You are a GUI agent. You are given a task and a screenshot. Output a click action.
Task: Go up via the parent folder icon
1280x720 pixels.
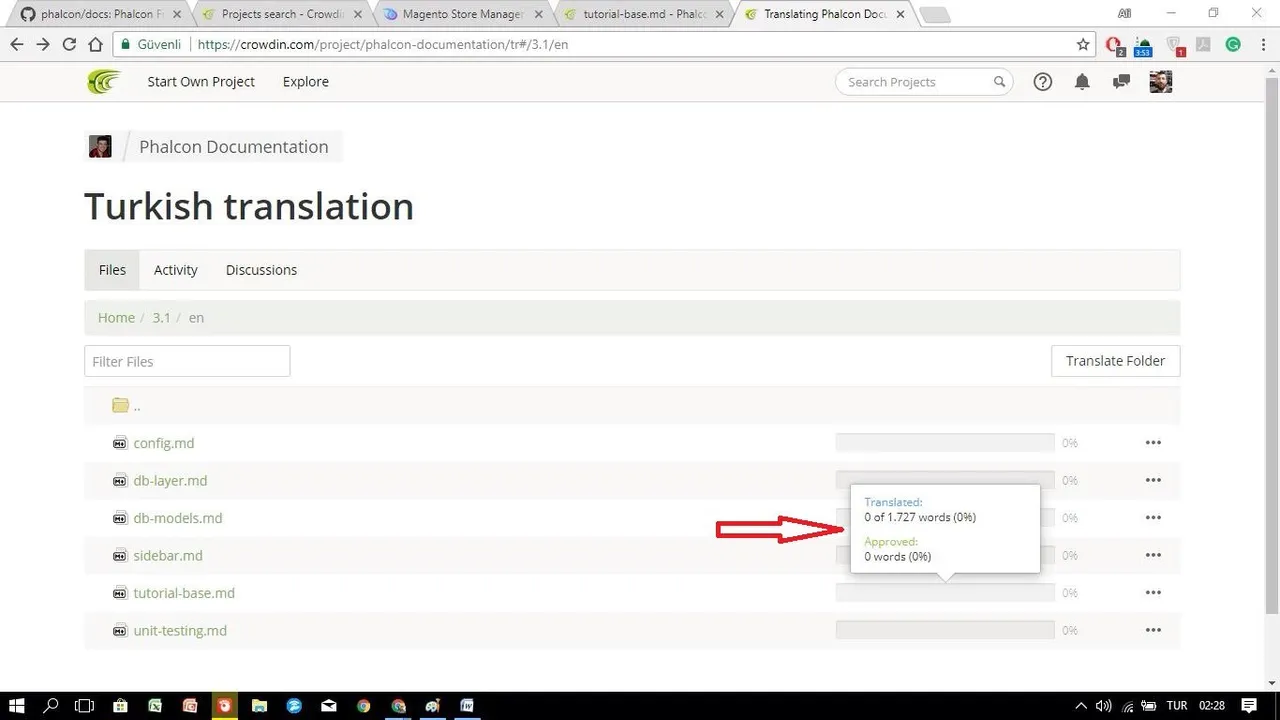[x=120, y=405]
